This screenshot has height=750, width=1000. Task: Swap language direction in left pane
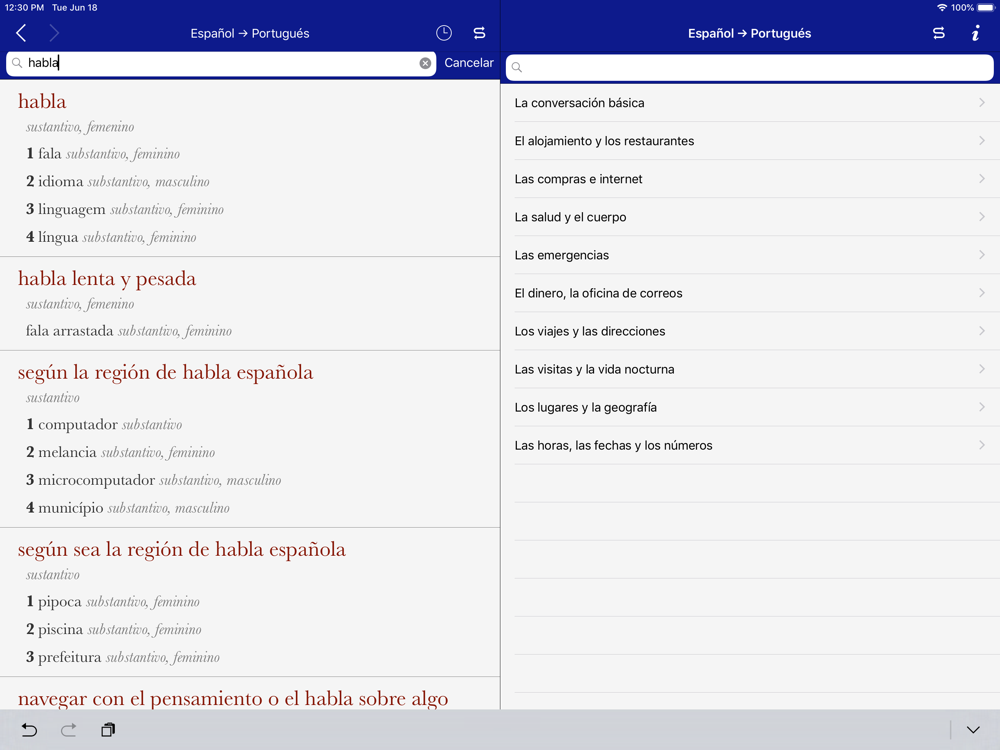click(x=480, y=33)
